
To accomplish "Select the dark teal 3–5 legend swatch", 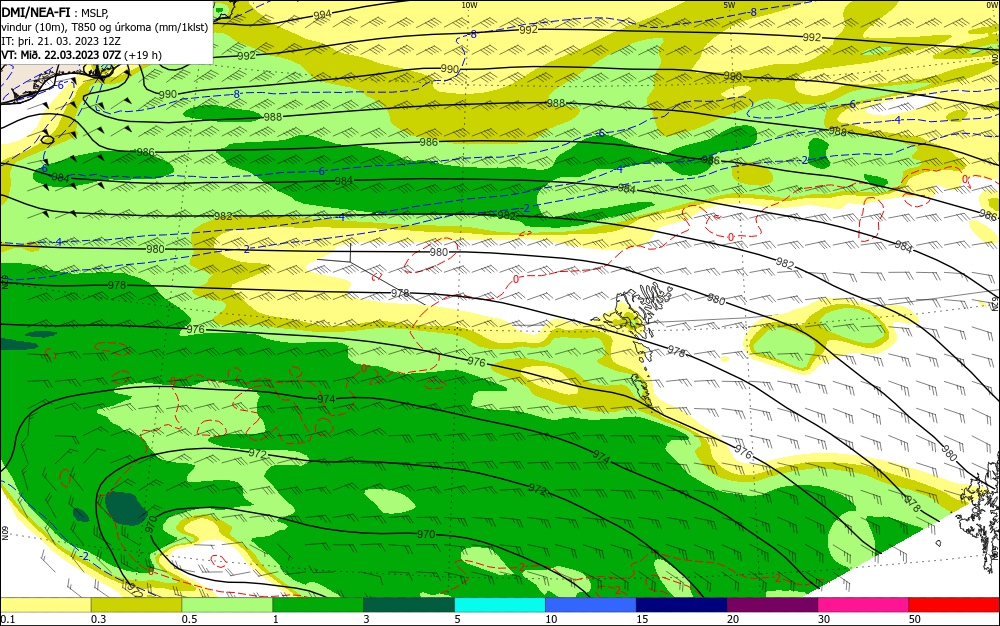I will coord(409,605).
